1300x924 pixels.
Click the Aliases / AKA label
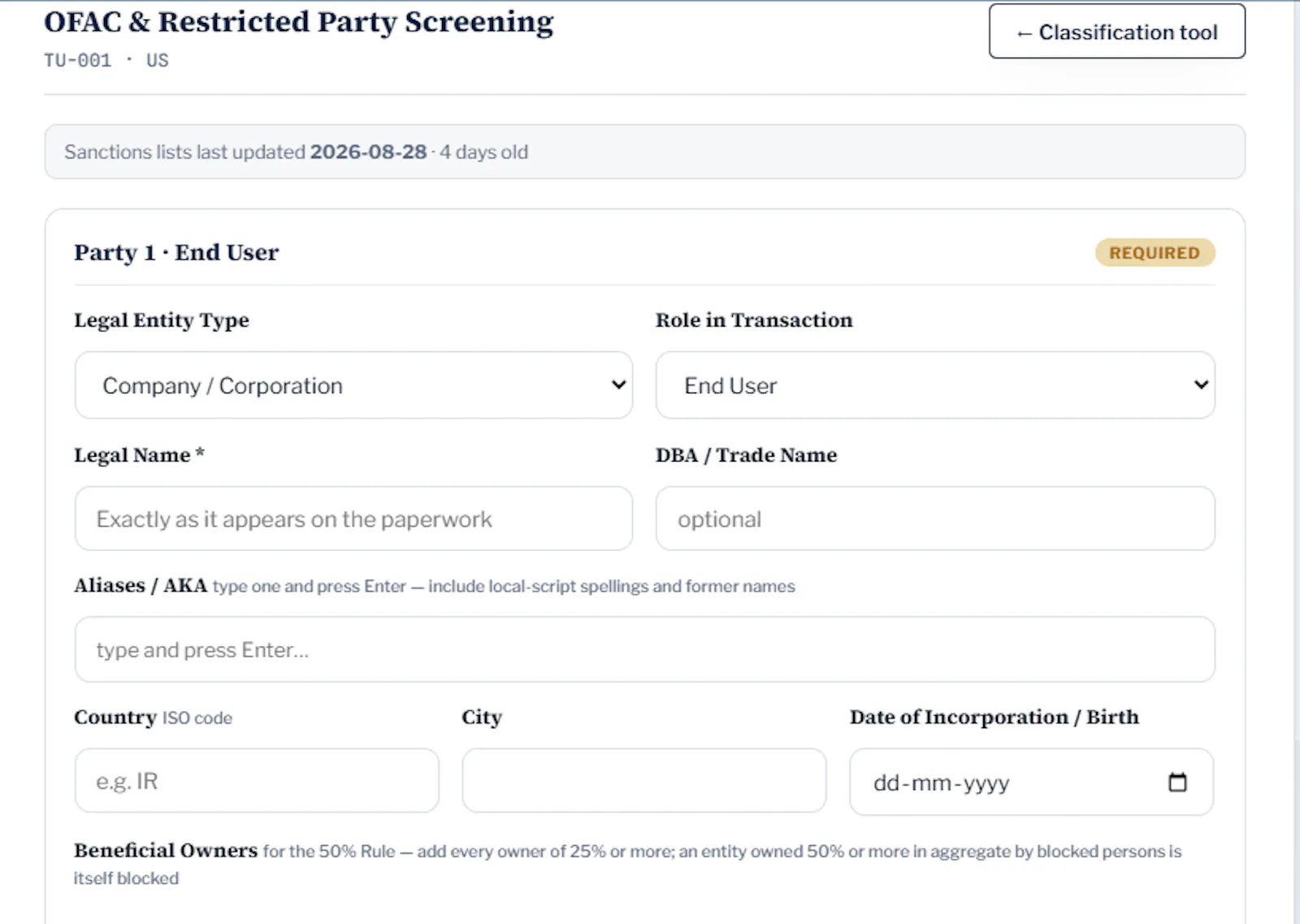[x=141, y=585]
